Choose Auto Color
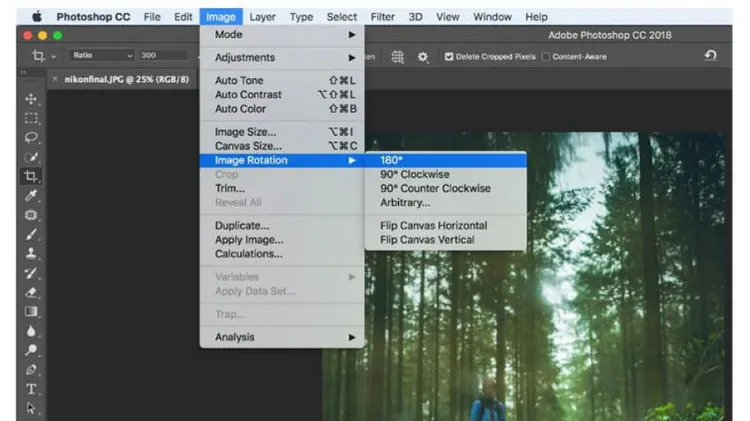Screen dimensions: 750x421 click(x=282, y=109)
